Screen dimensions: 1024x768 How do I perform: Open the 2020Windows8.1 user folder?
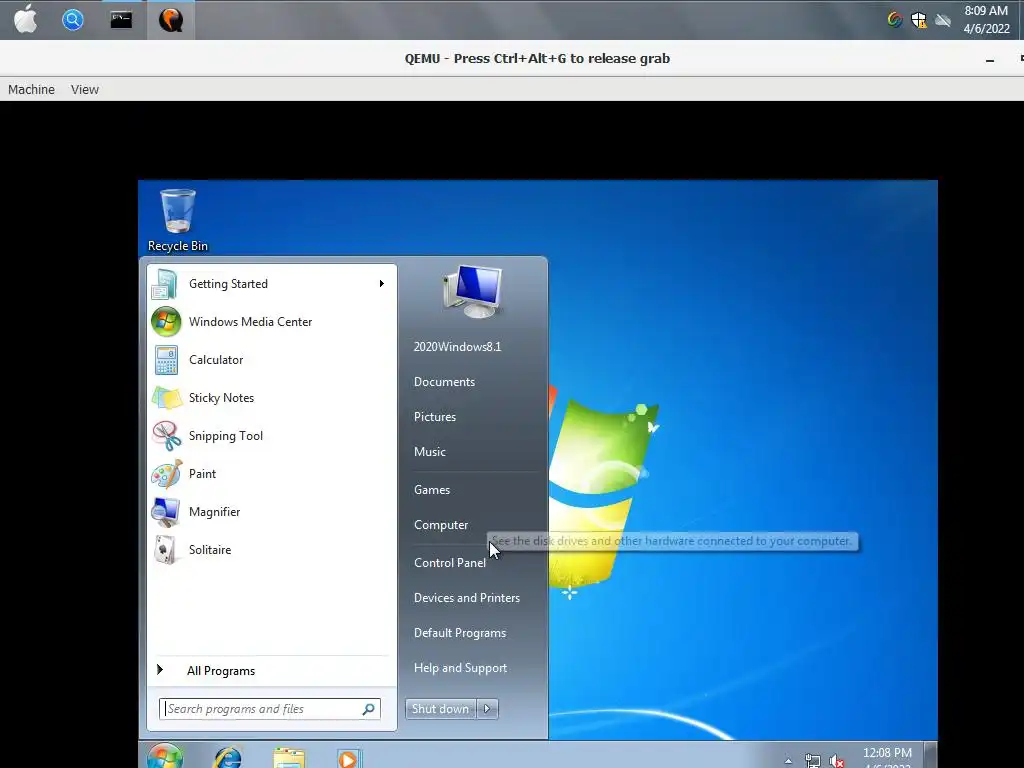click(x=457, y=347)
